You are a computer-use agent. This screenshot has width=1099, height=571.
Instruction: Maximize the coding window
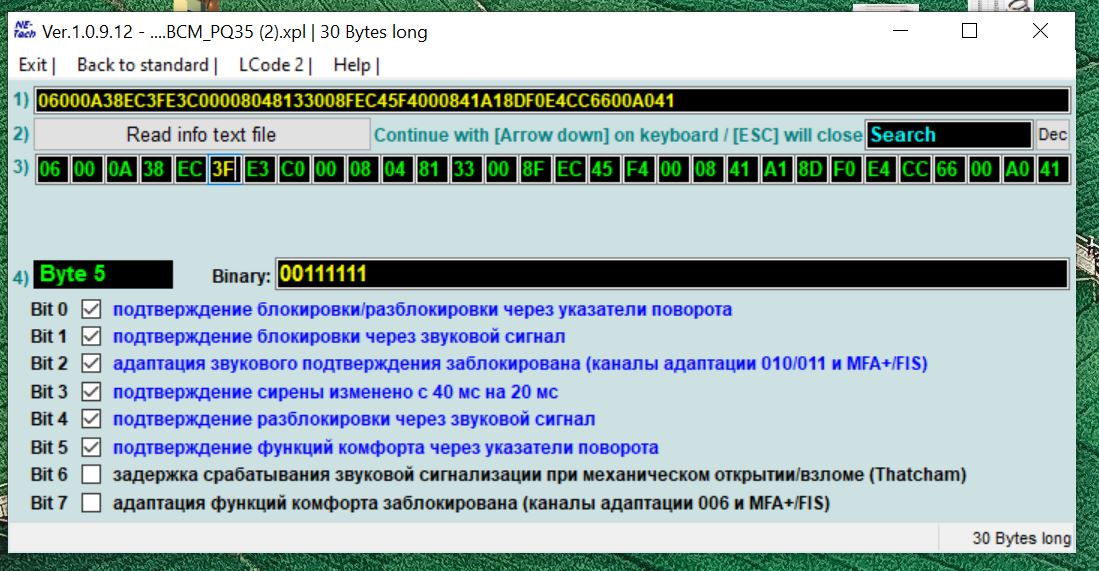(969, 31)
